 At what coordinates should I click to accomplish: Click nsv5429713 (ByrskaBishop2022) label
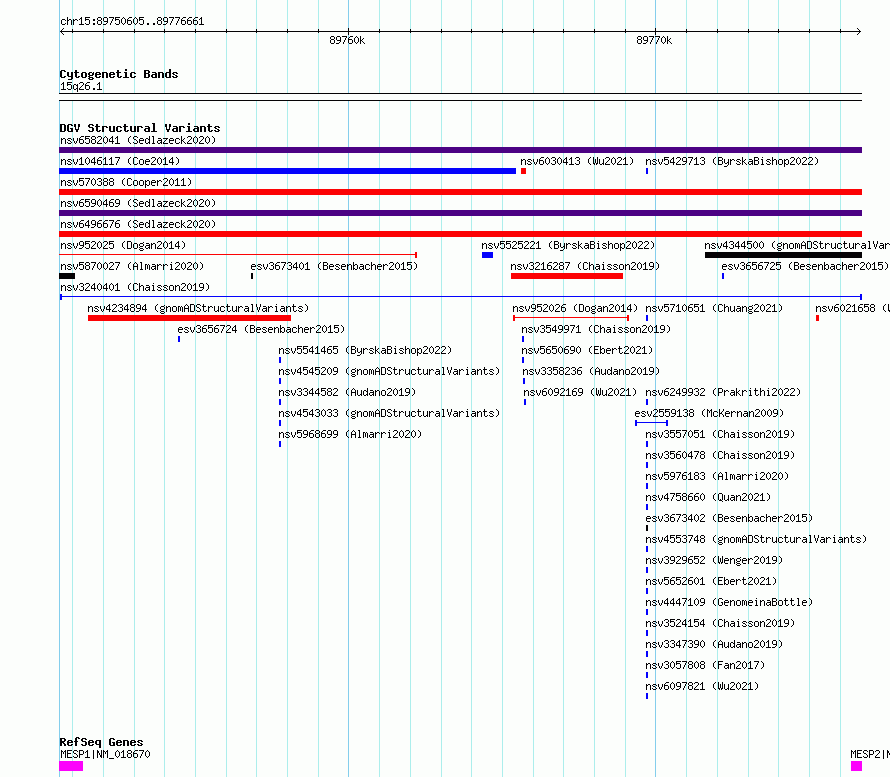point(732,161)
